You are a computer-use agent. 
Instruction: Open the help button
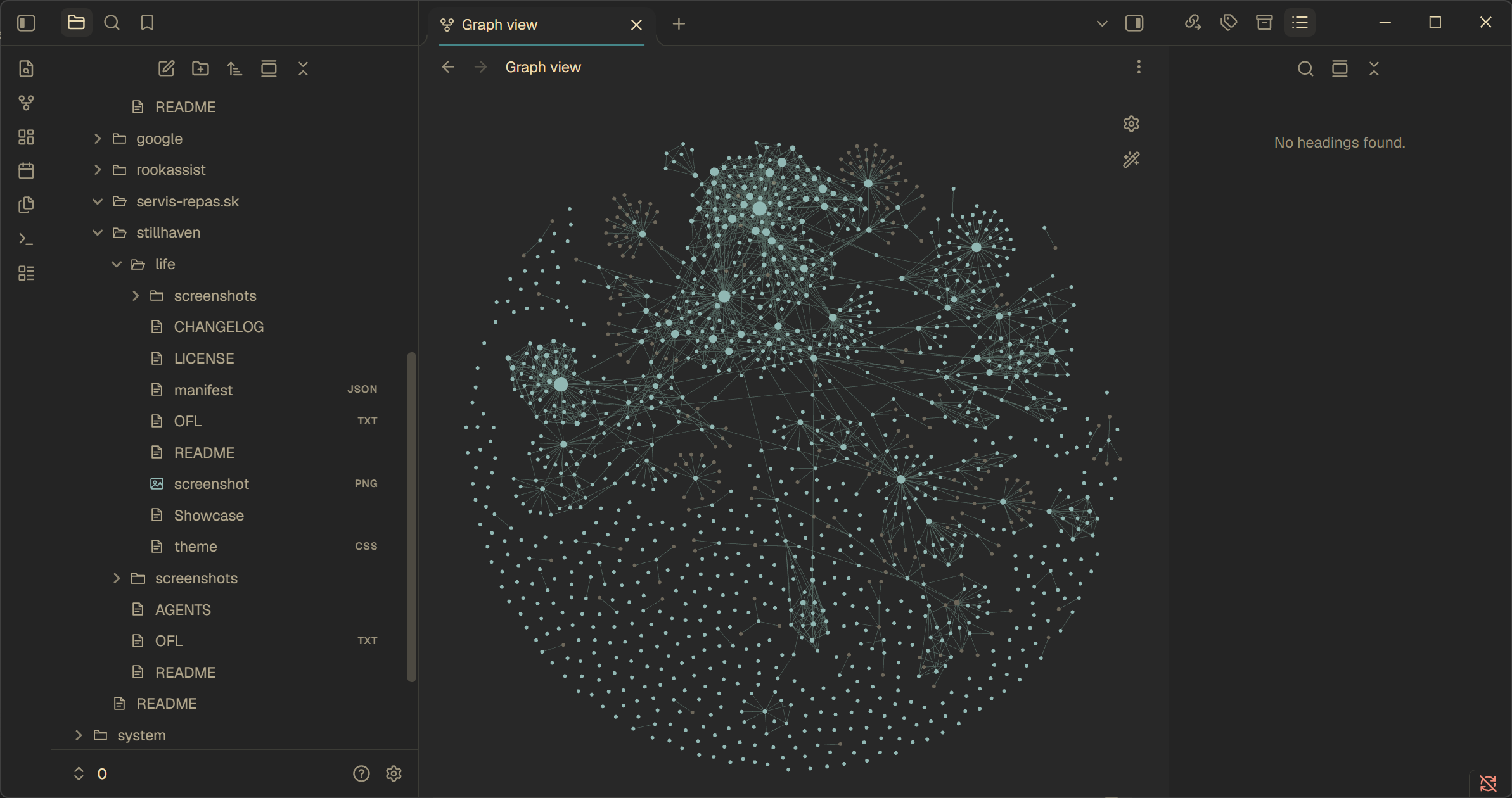(x=361, y=773)
